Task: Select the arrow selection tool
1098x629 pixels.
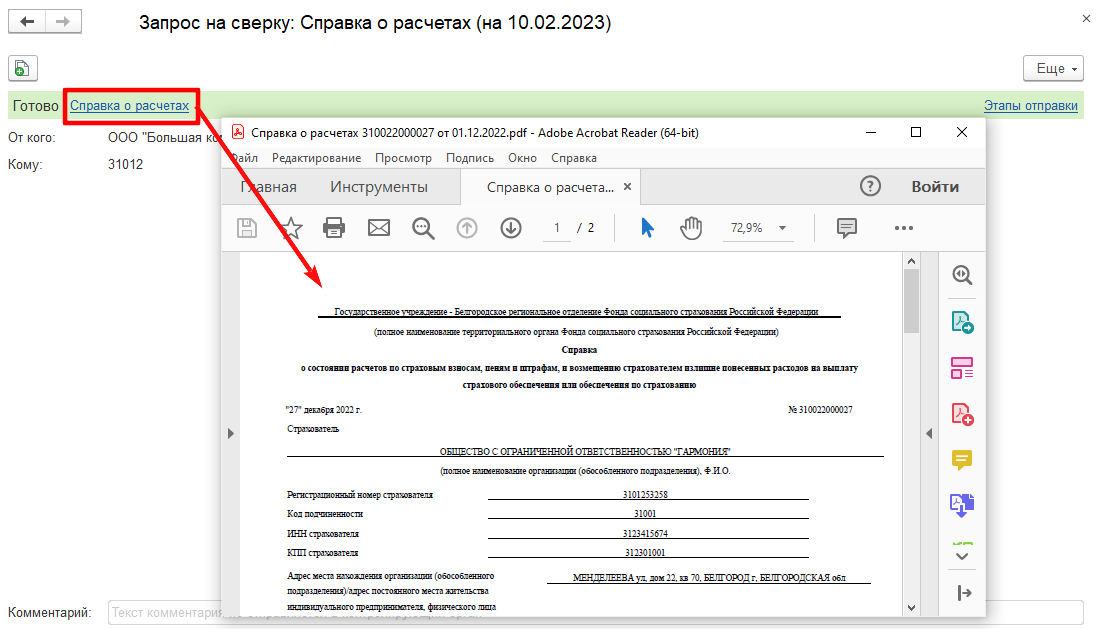Action: [648, 228]
